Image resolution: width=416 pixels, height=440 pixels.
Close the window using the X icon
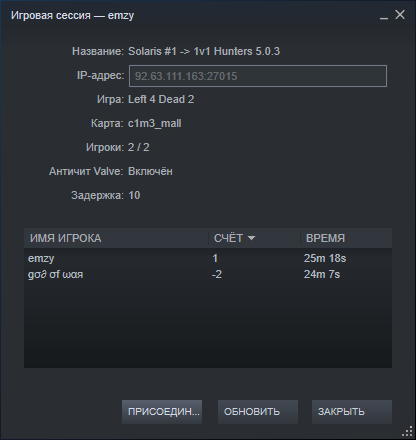point(400,15)
